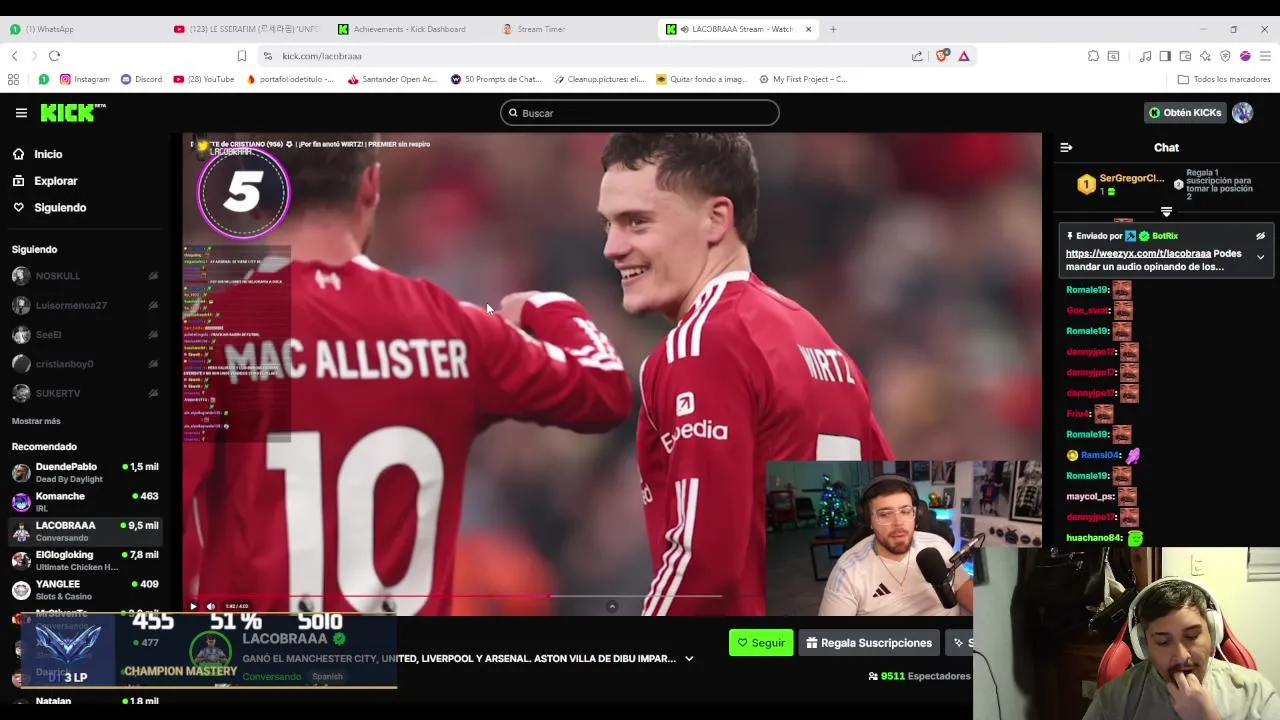Expand Mostrar más followed channels
Viewport: 1280px width, 720px height.
pos(36,421)
